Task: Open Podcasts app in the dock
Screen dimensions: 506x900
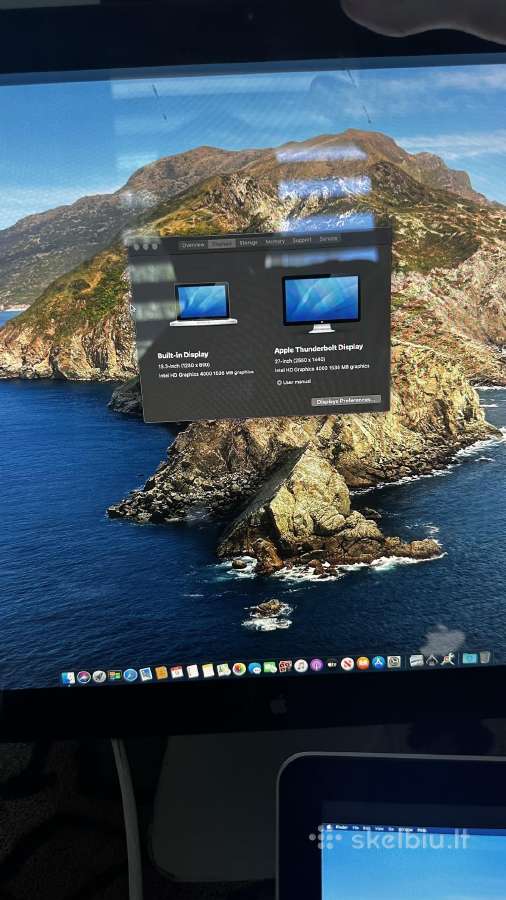Action: click(317, 665)
